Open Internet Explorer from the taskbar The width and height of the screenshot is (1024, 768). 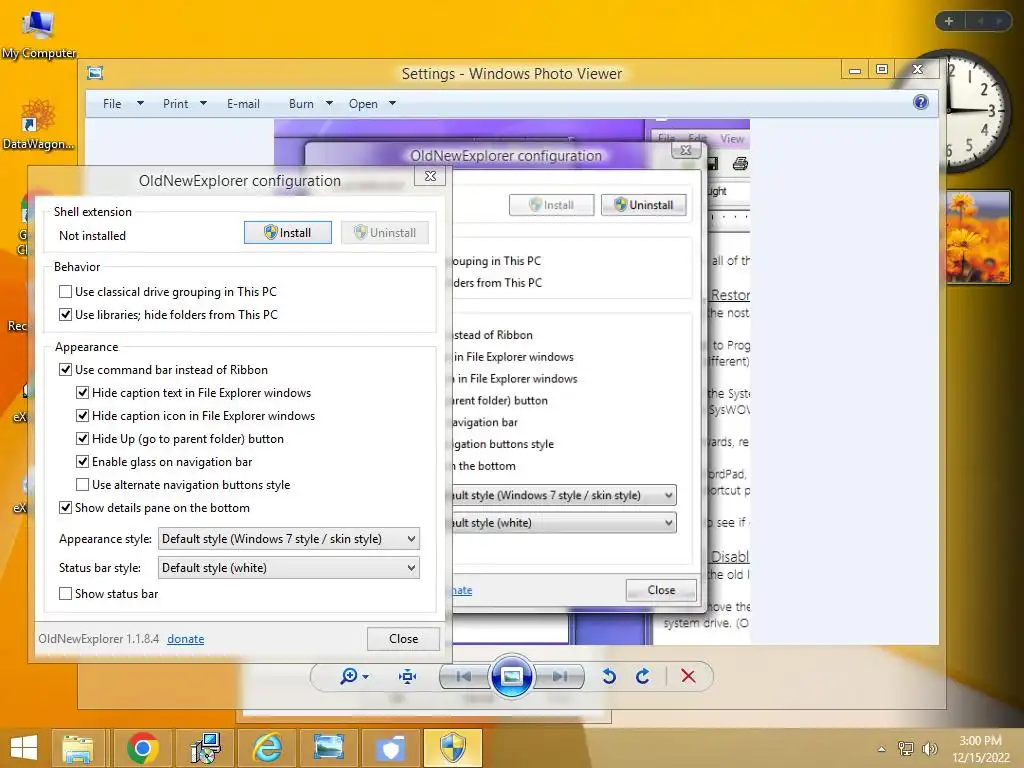268,748
